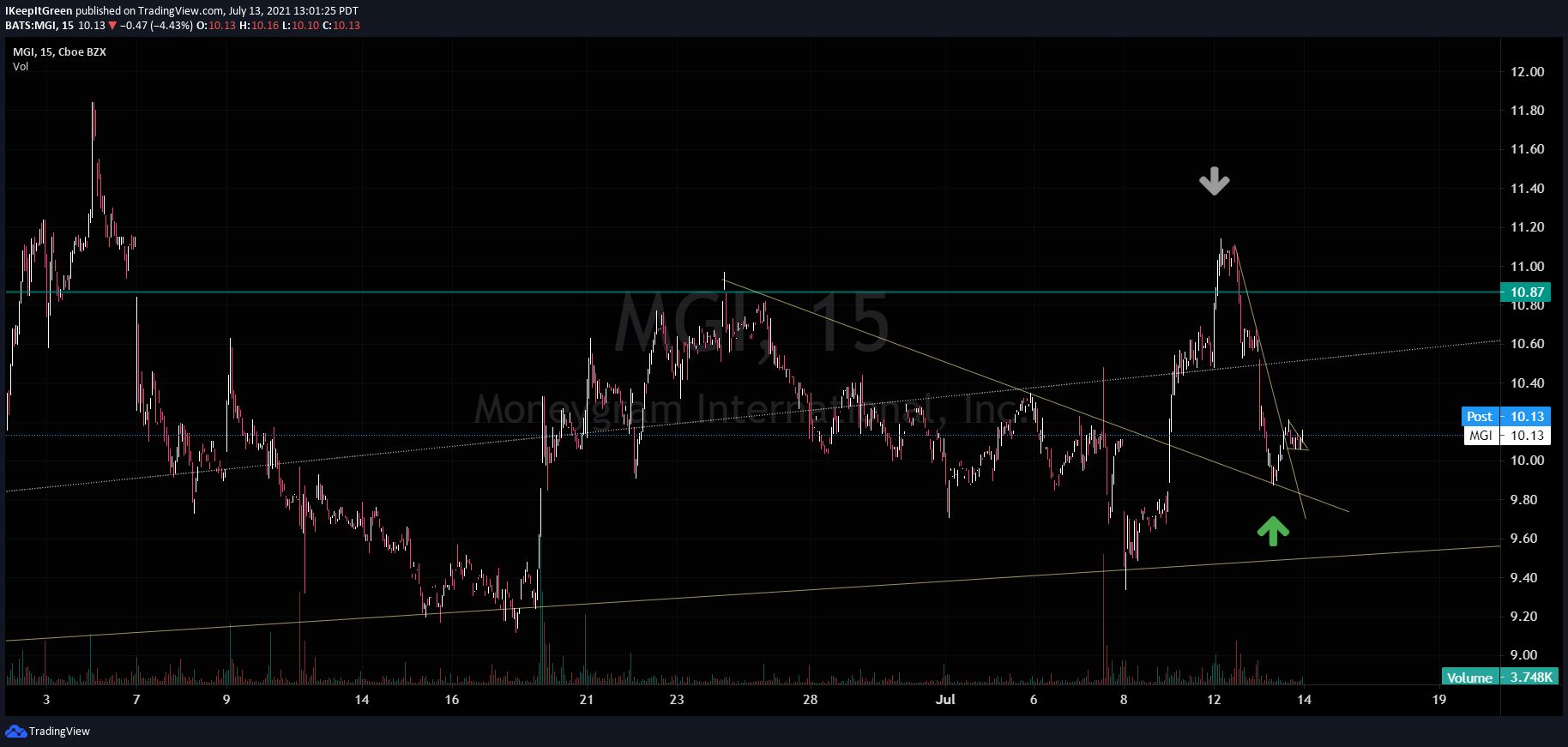Click the BATS:MGI, 15 symbol text
The image size is (1568, 747).
coord(39,26)
